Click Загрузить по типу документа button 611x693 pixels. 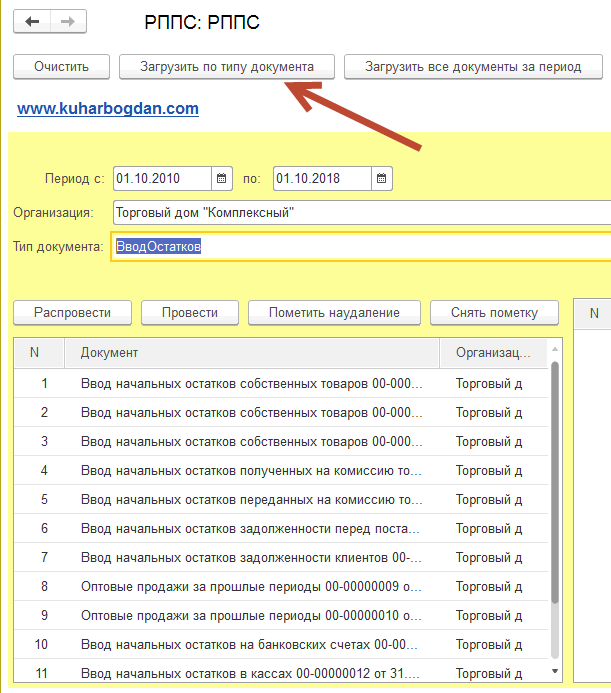pos(225,67)
